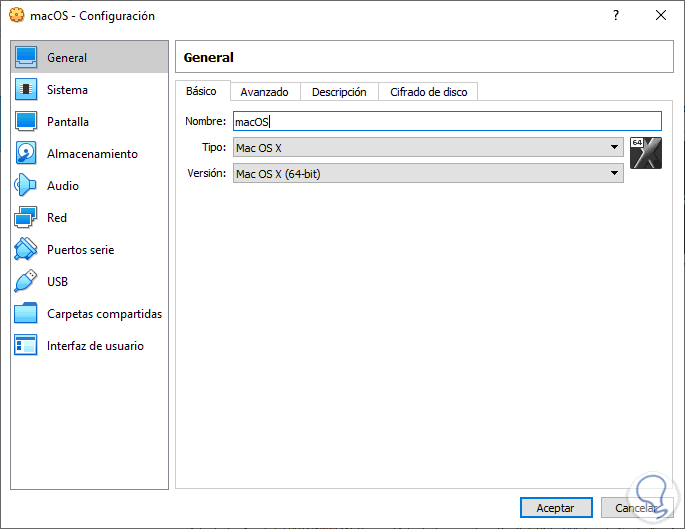Open Puertos serie connector icon
685x529 pixels.
(x=27, y=250)
